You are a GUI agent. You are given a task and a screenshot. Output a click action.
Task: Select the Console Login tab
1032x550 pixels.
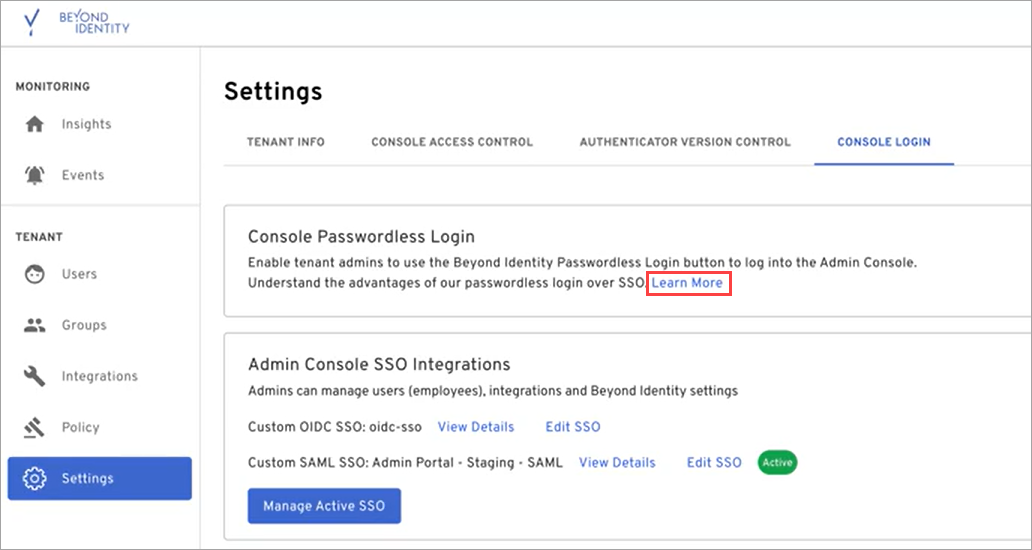tap(883, 142)
